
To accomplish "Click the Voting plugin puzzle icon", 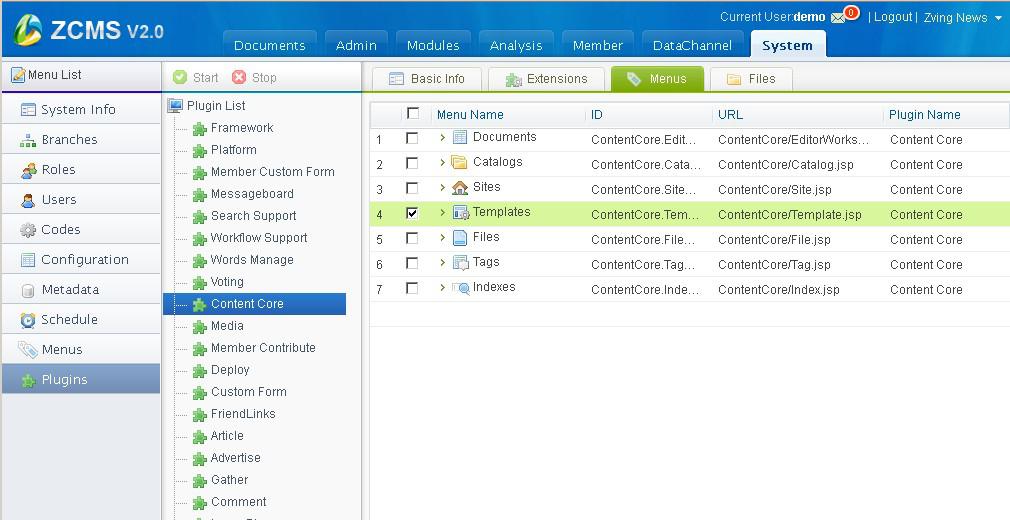I will click(x=200, y=283).
